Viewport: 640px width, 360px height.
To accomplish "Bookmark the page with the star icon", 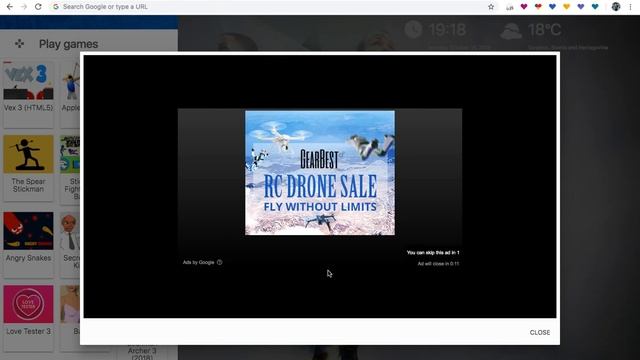I will (491, 7).
